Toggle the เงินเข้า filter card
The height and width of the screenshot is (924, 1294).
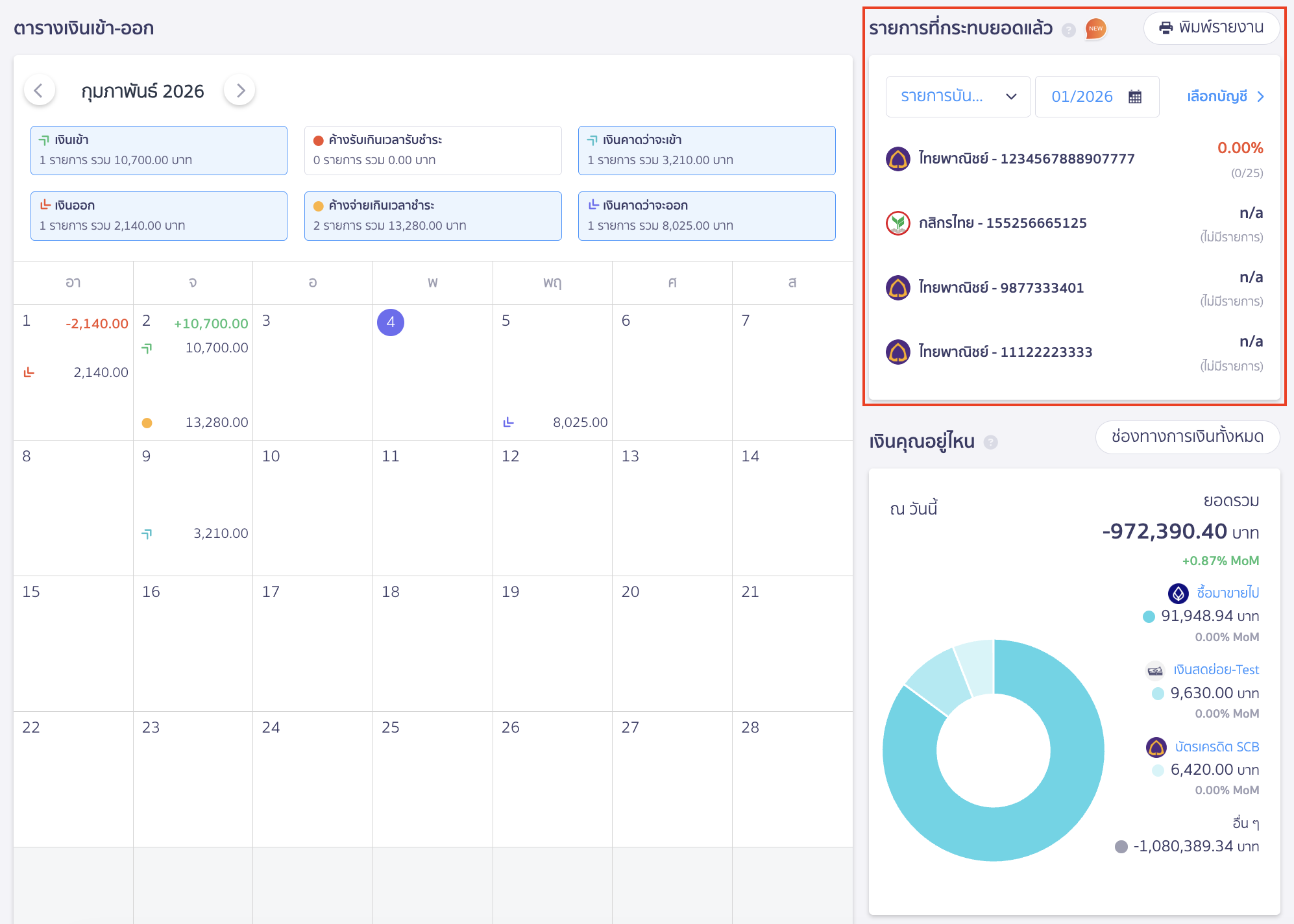[x=158, y=151]
